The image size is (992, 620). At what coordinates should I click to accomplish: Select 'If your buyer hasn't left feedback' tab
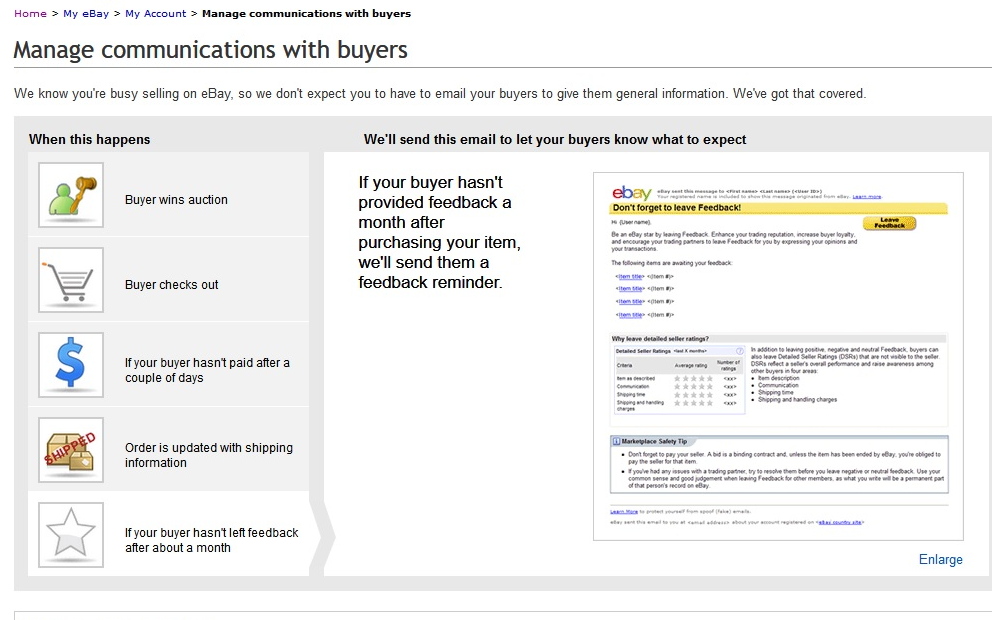click(211, 540)
